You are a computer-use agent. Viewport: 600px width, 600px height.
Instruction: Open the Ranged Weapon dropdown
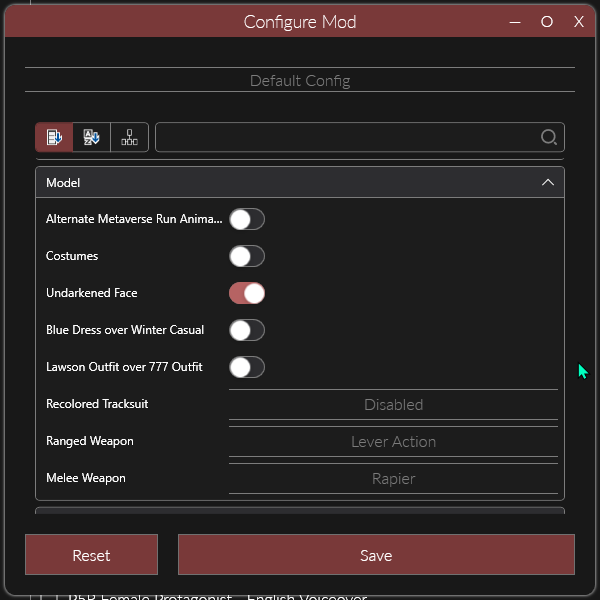pos(393,442)
